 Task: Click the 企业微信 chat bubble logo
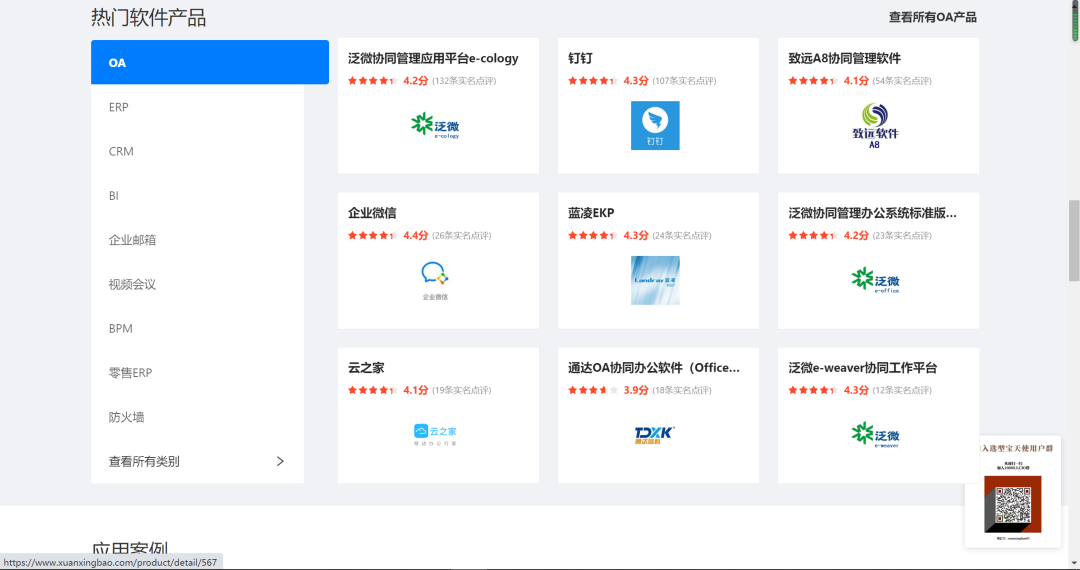coord(435,280)
